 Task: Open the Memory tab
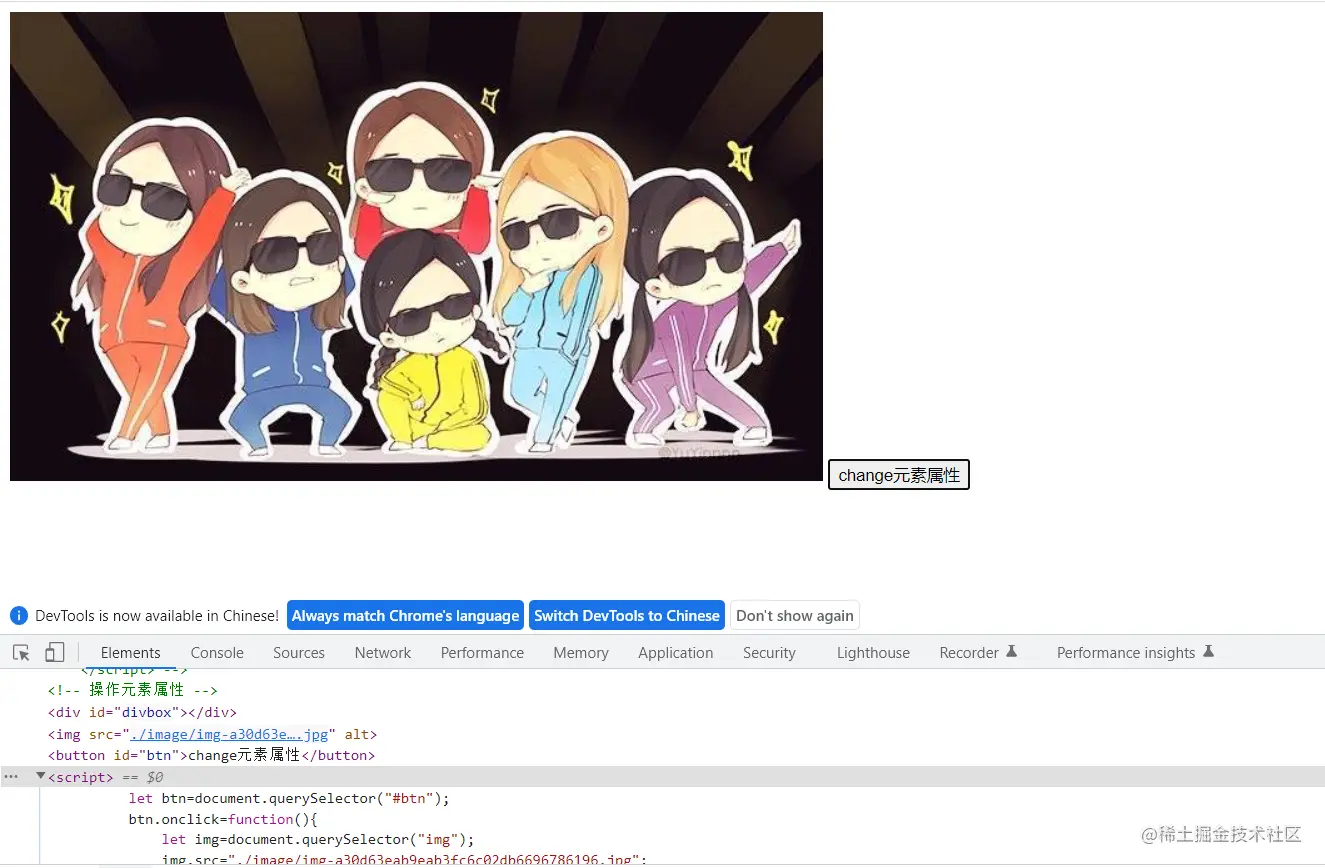[581, 653]
